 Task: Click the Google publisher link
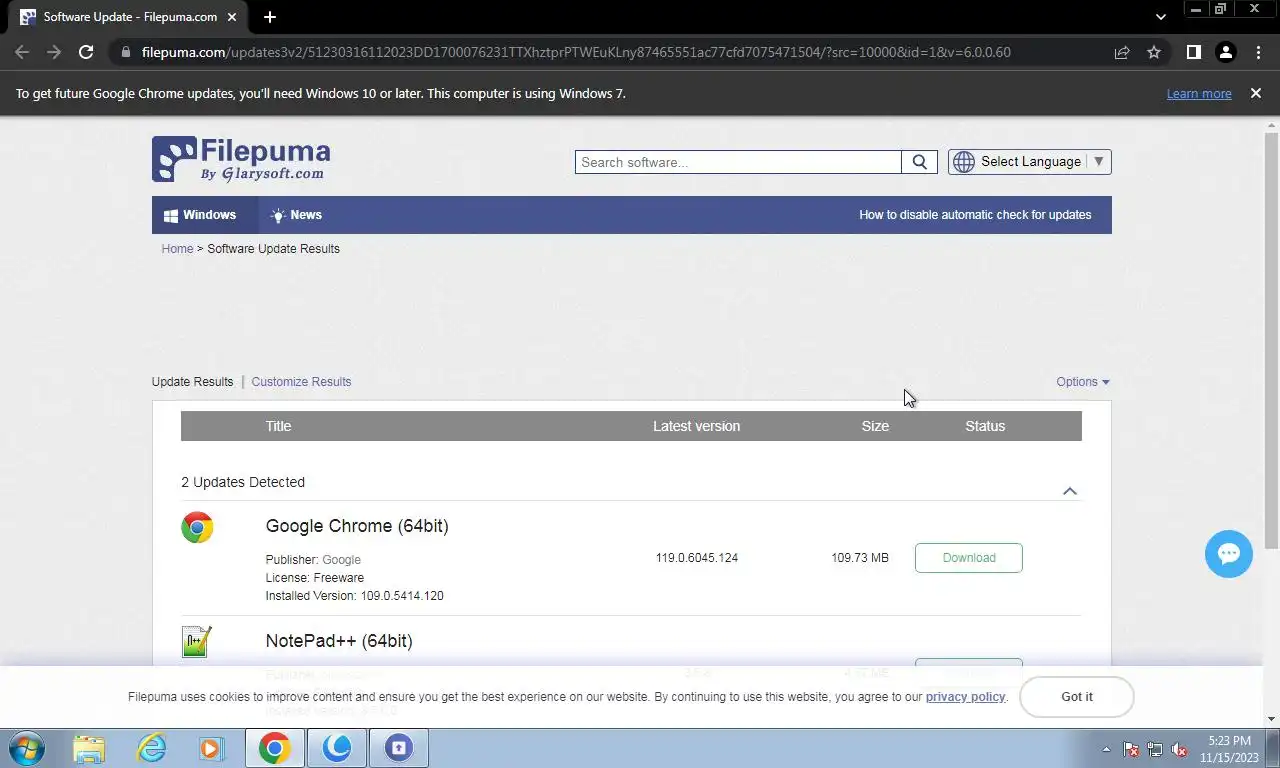click(x=341, y=560)
